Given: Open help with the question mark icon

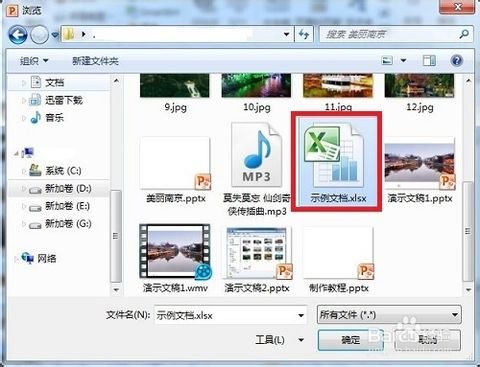Looking at the screenshot, I should tap(457, 60).
